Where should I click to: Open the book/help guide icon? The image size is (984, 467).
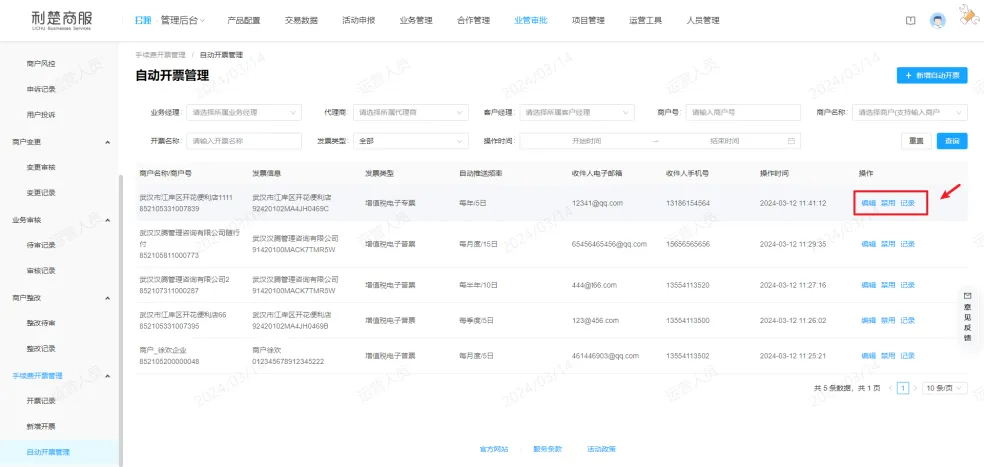pos(910,20)
